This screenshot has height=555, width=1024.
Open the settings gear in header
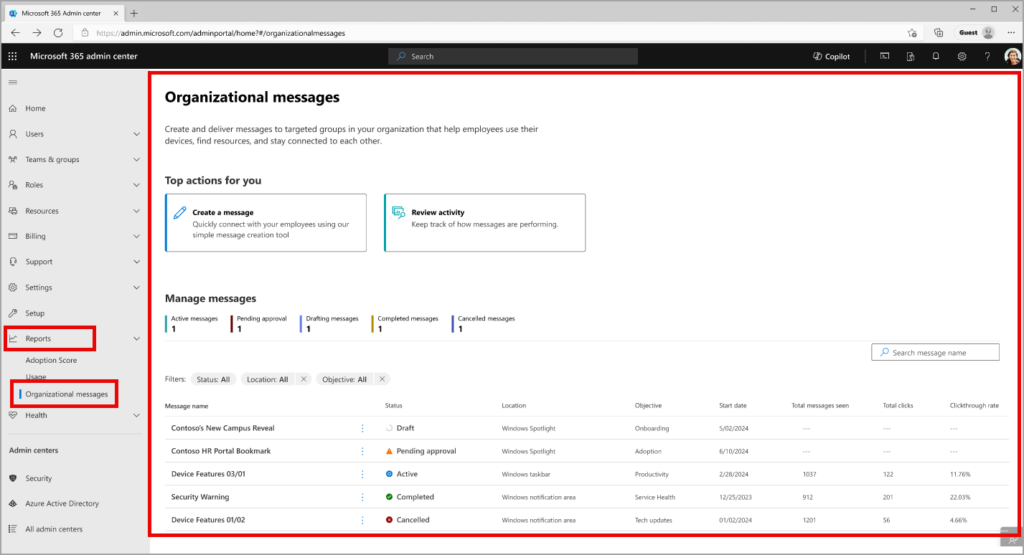(x=962, y=56)
